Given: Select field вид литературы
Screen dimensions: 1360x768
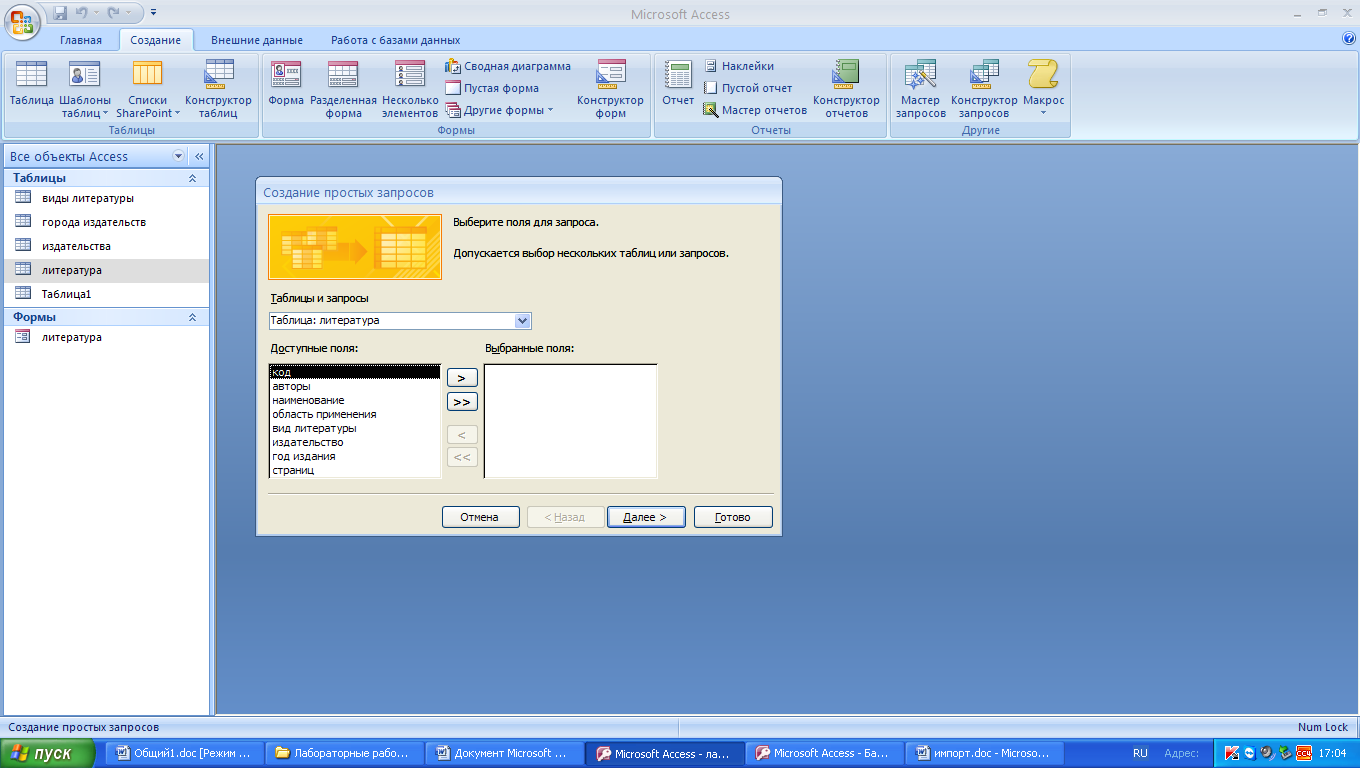Looking at the screenshot, I should [x=355, y=428].
